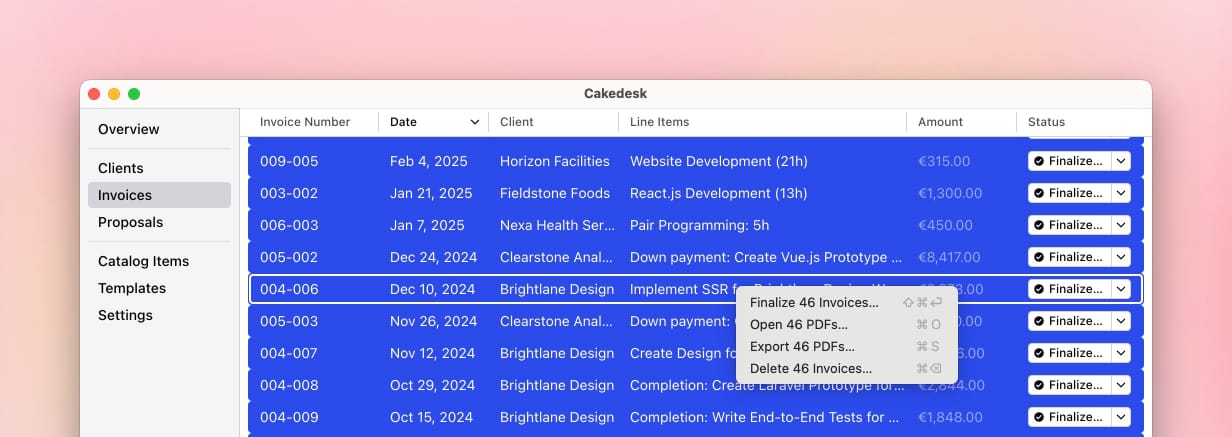Choose Delete 46 Invoices from context menu
The image size is (1232, 437).
pos(847,368)
